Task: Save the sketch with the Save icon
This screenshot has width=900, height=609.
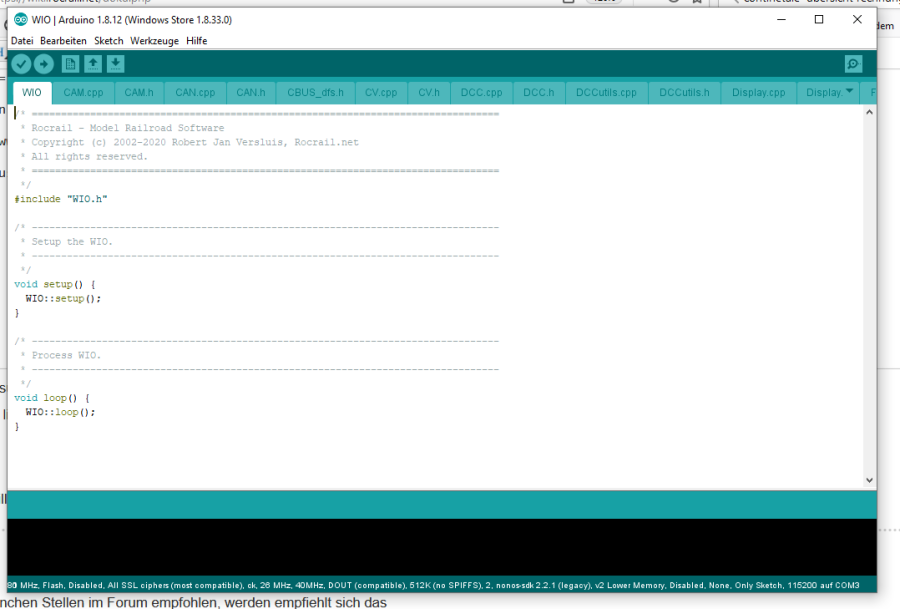Action: [x=116, y=64]
